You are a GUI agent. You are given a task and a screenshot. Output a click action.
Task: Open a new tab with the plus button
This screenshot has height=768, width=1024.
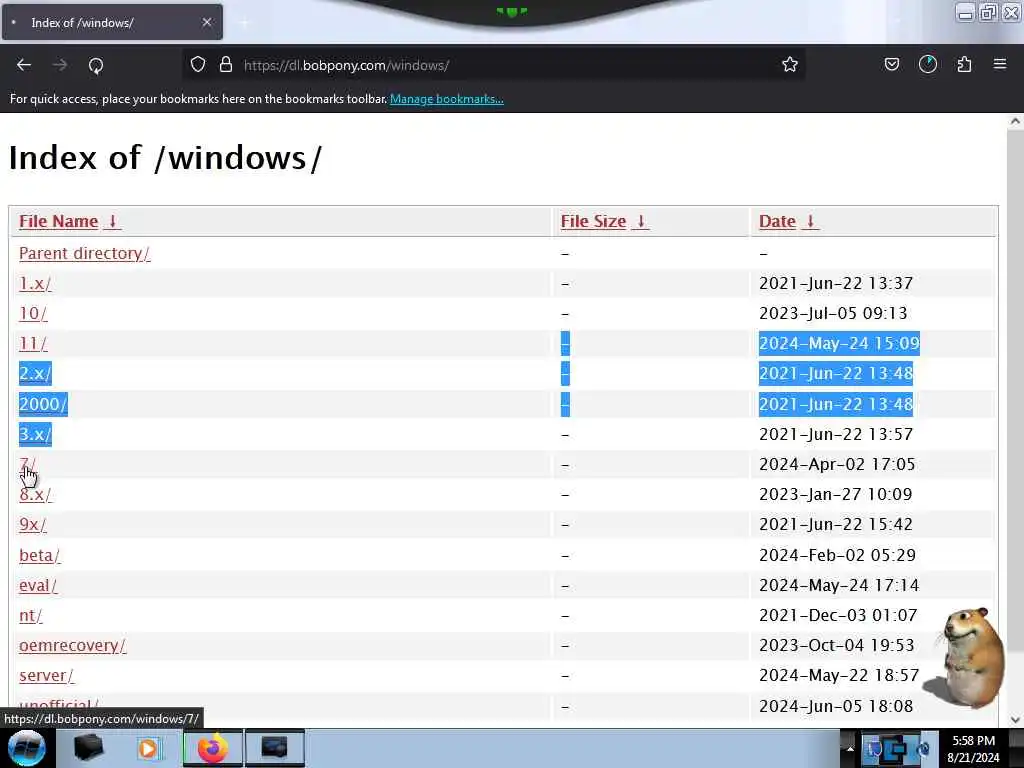[x=244, y=23]
